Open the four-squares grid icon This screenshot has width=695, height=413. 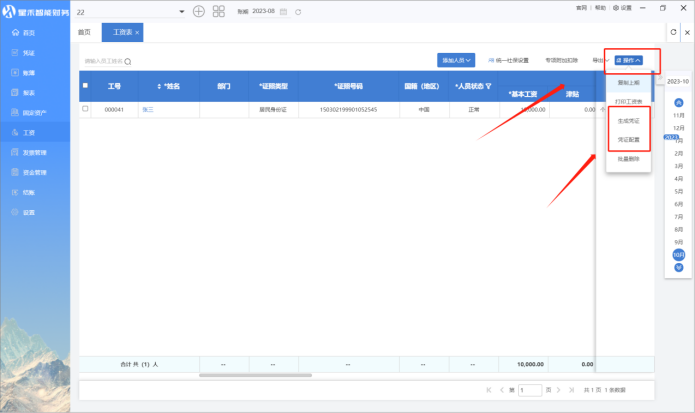[x=220, y=11]
